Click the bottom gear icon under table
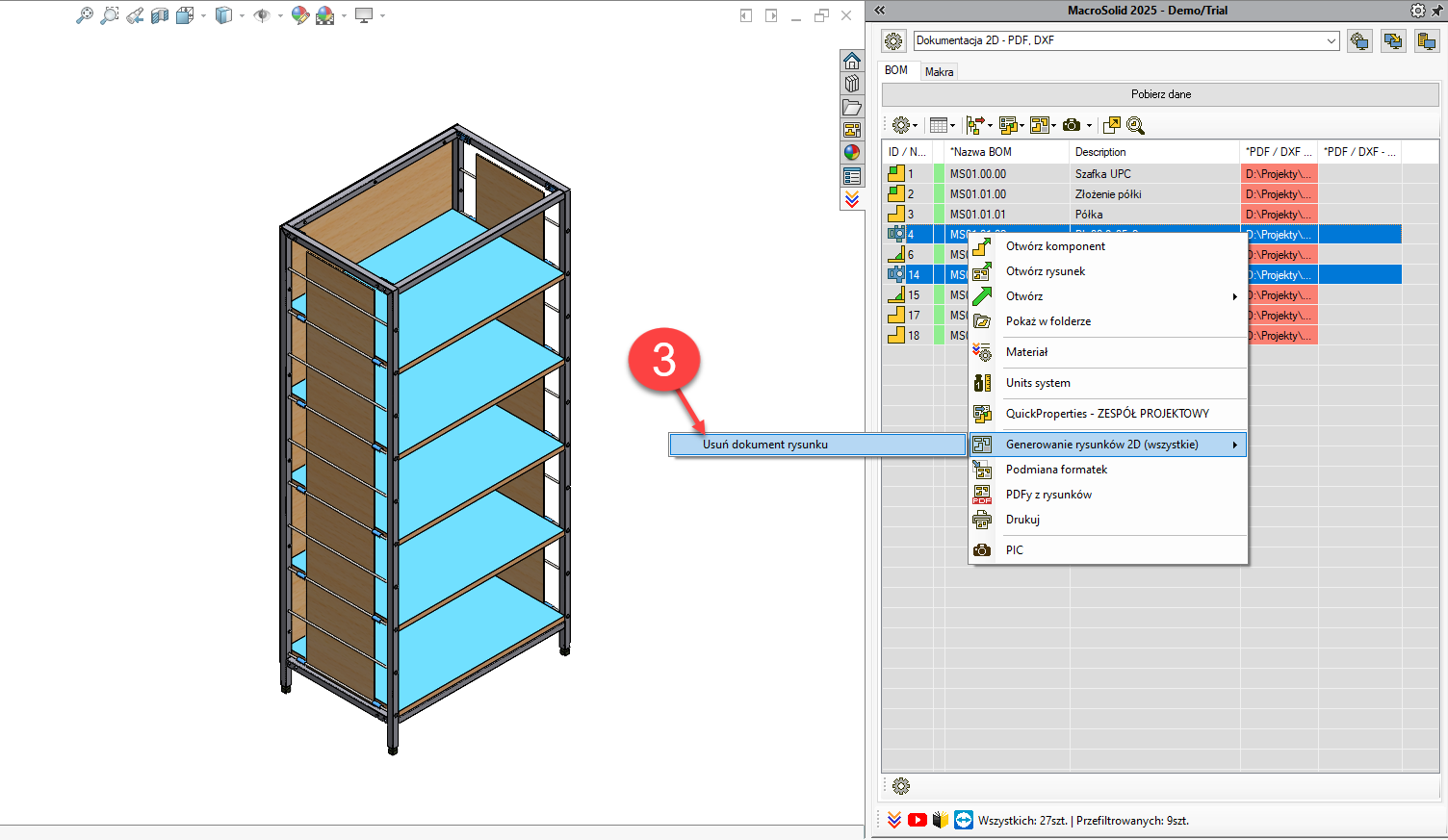 (x=901, y=786)
